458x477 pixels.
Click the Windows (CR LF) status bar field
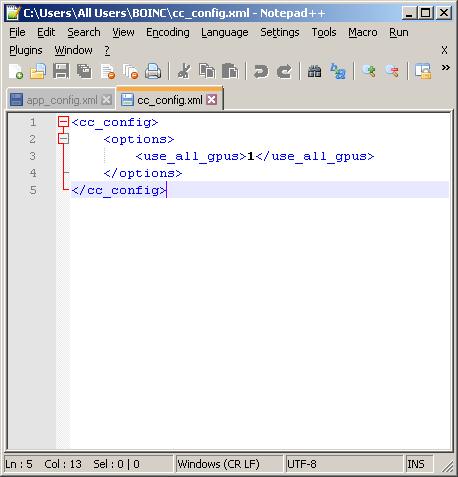(x=229, y=464)
